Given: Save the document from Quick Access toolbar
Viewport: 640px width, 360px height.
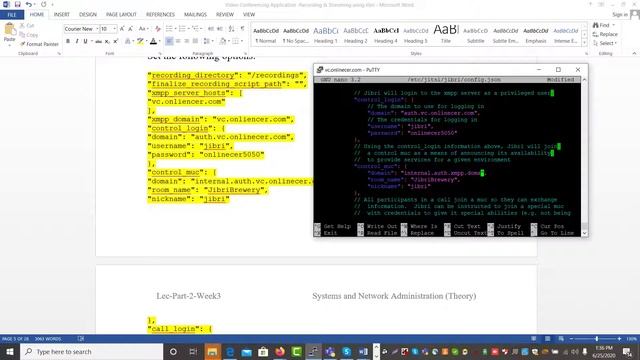Looking at the screenshot, I should [x=17, y=4].
